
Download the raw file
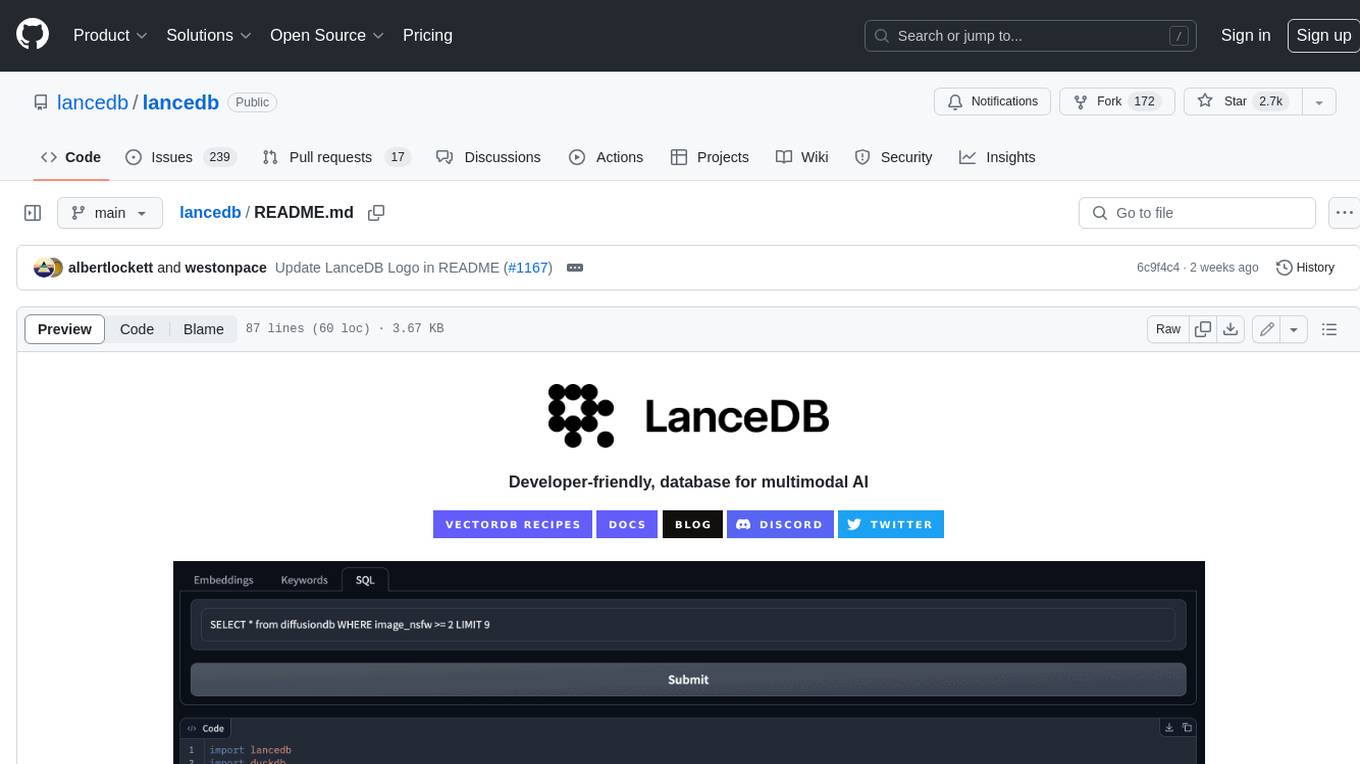1231,329
